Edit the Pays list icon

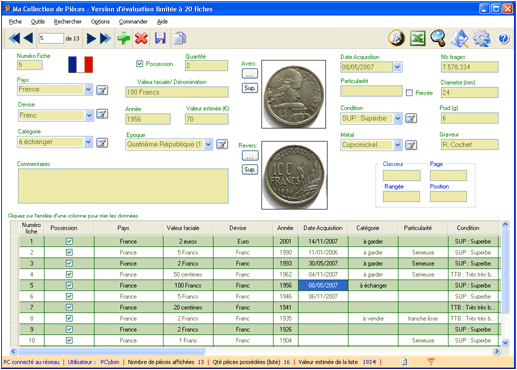click(102, 90)
